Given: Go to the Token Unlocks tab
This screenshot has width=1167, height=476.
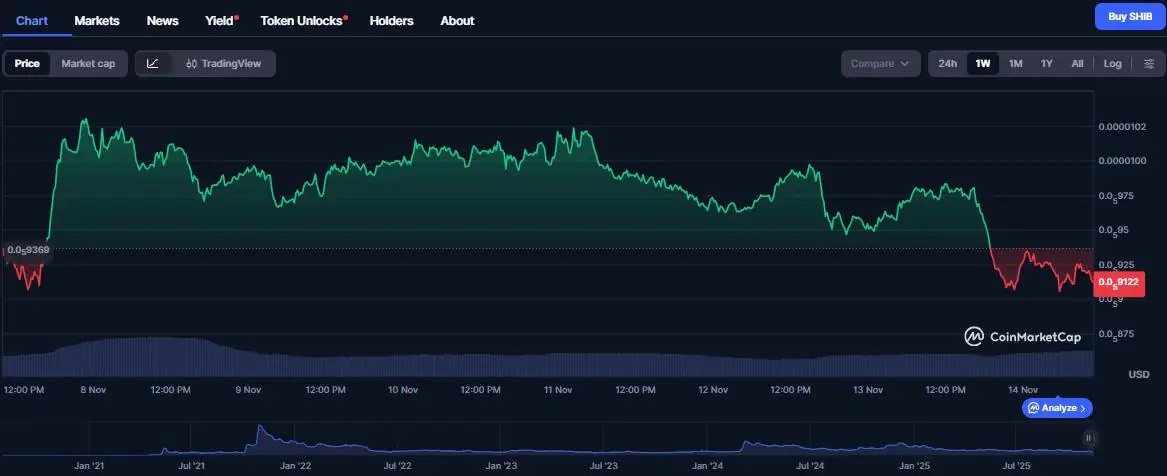Looking at the screenshot, I should coord(302,21).
